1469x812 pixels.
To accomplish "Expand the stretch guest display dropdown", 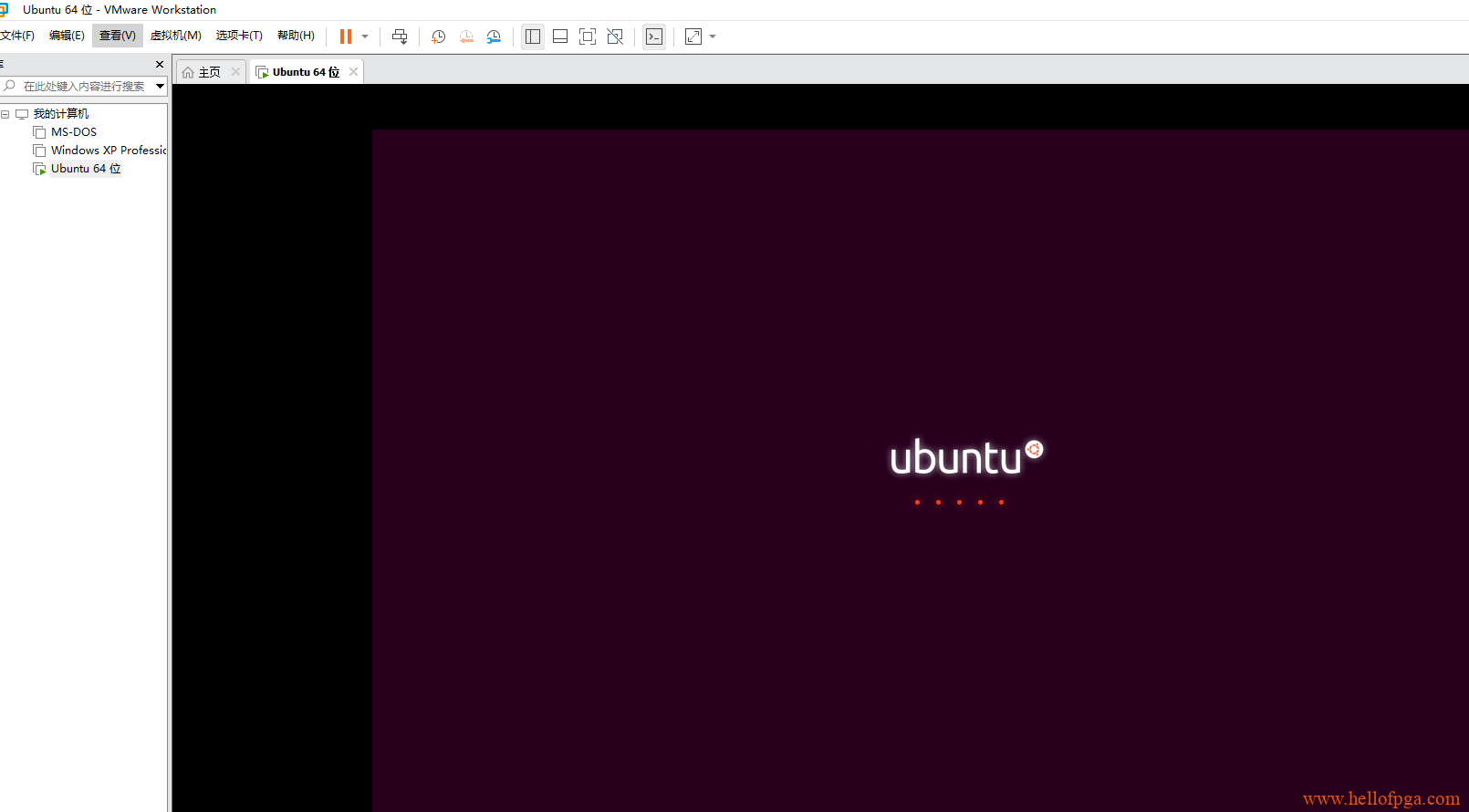I will (x=713, y=36).
